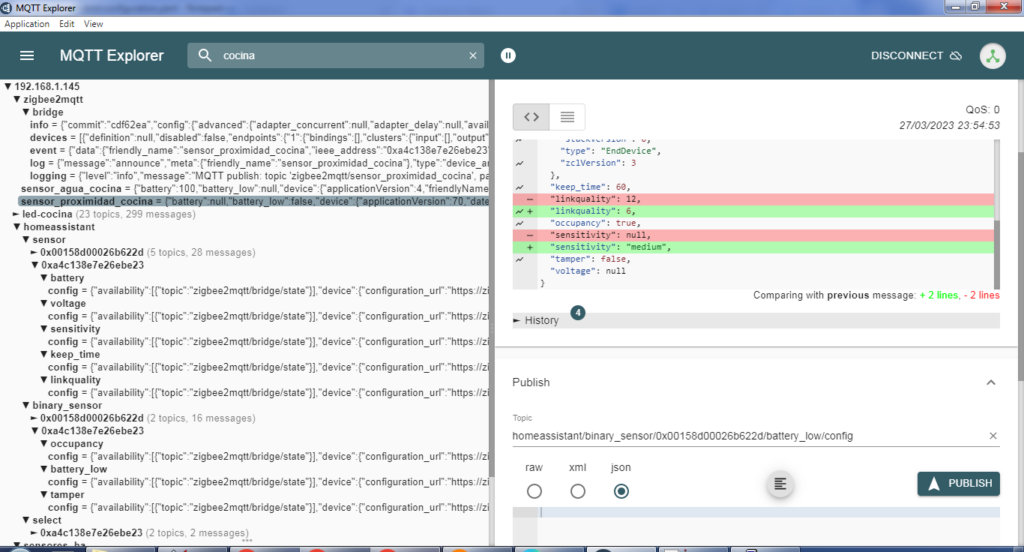This screenshot has width=1024, height=552.
Task: Click the search magnifier icon
Action: click(x=205, y=56)
